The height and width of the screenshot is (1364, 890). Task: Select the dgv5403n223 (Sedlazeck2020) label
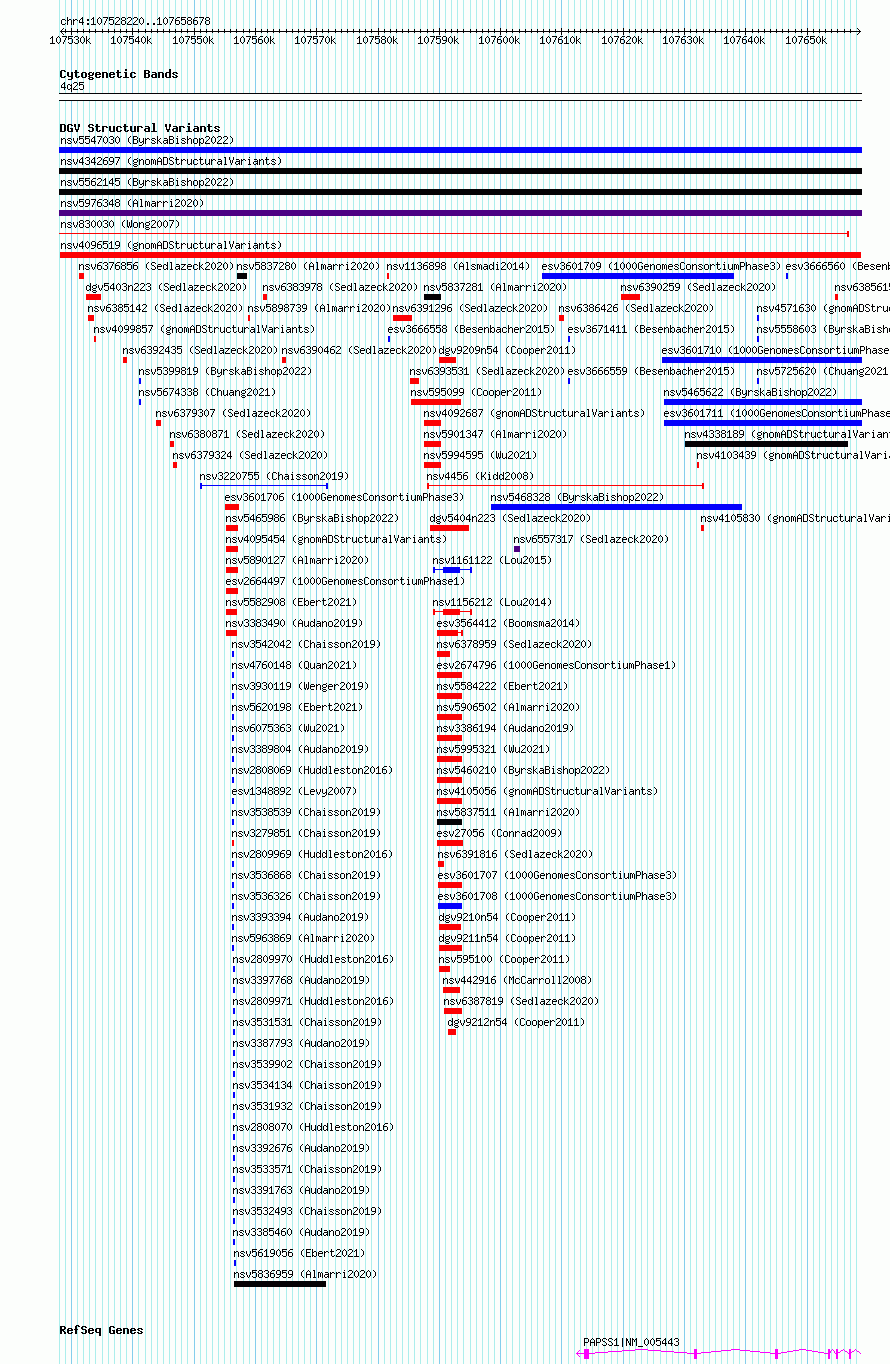click(166, 287)
